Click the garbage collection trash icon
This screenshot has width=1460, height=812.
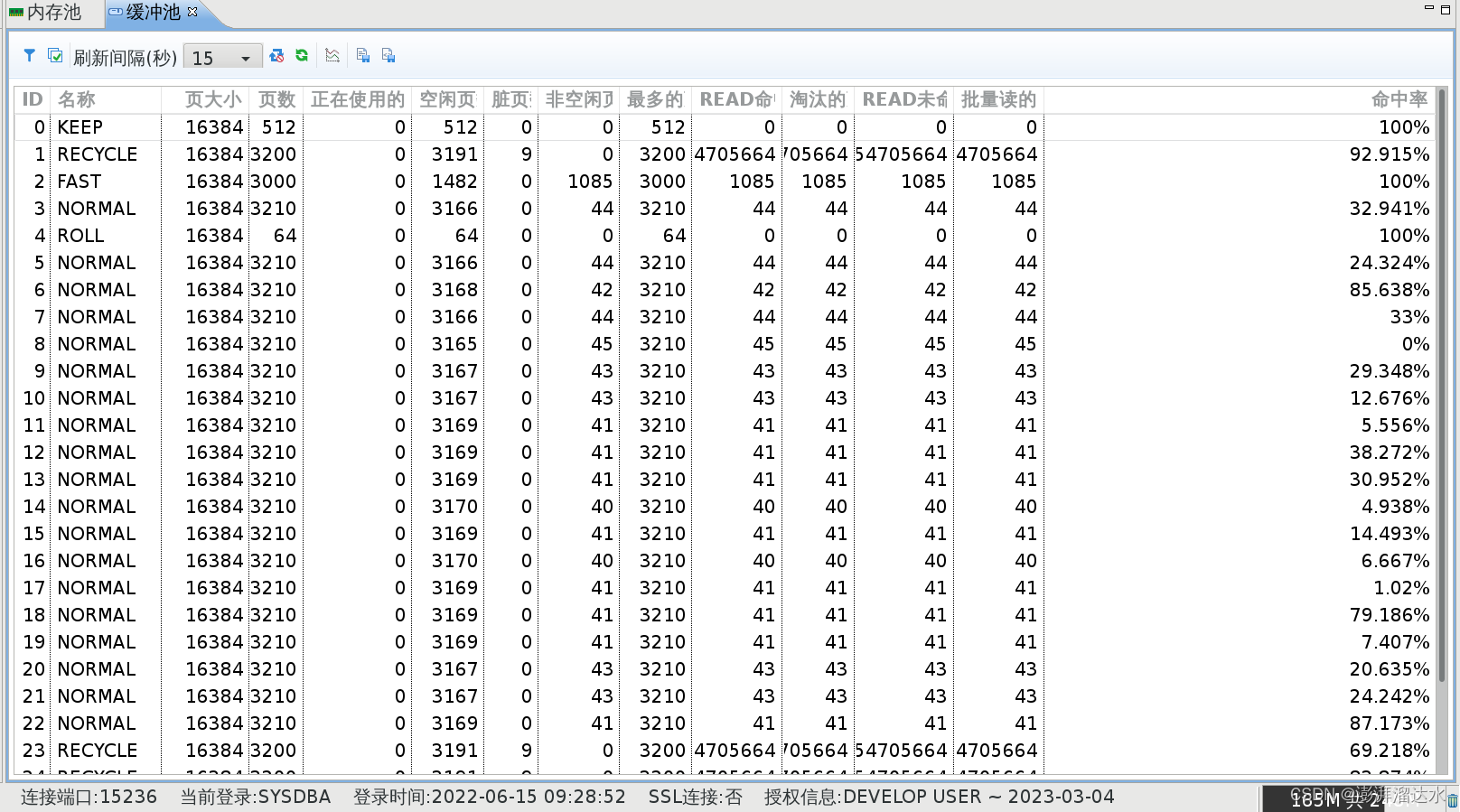1452,800
